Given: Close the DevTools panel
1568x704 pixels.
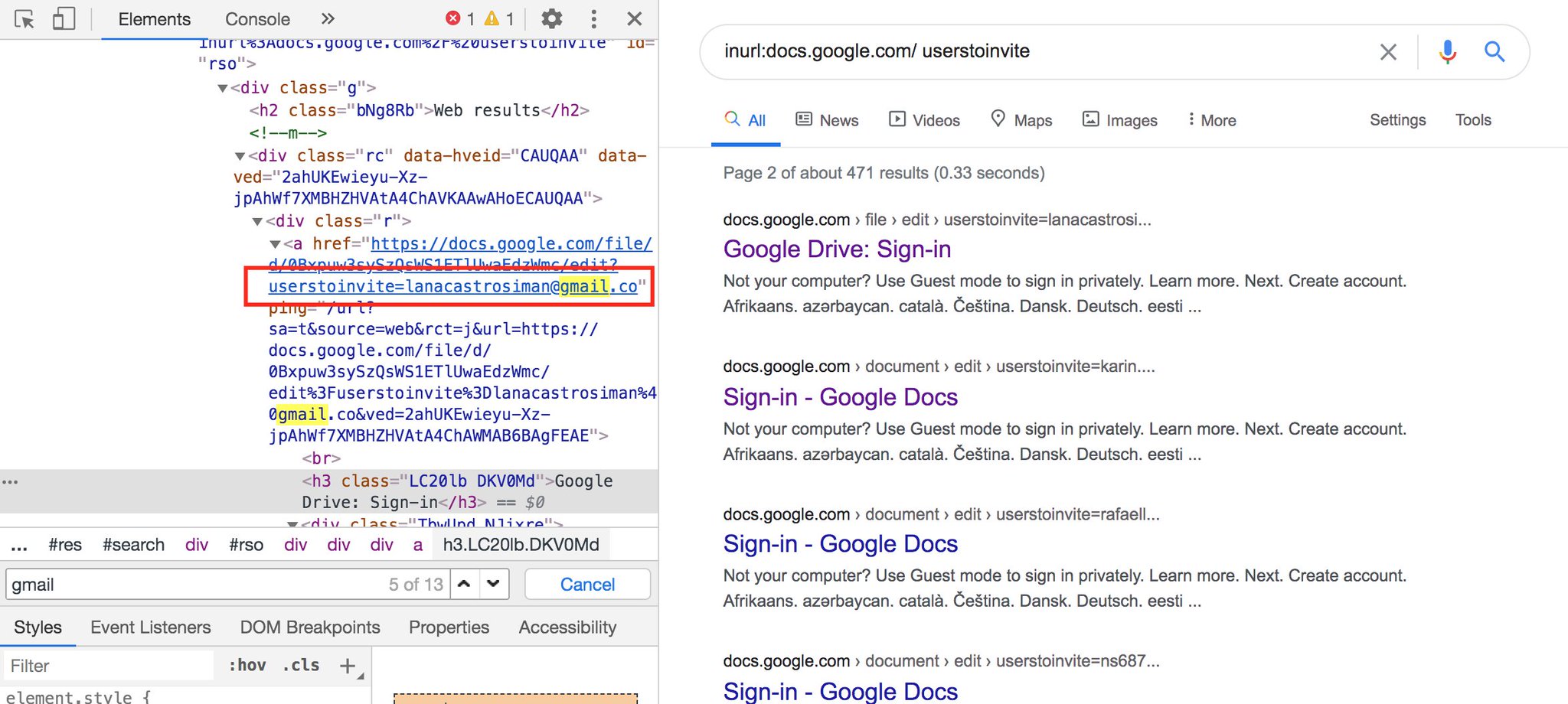Looking at the screenshot, I should (634, 18).
